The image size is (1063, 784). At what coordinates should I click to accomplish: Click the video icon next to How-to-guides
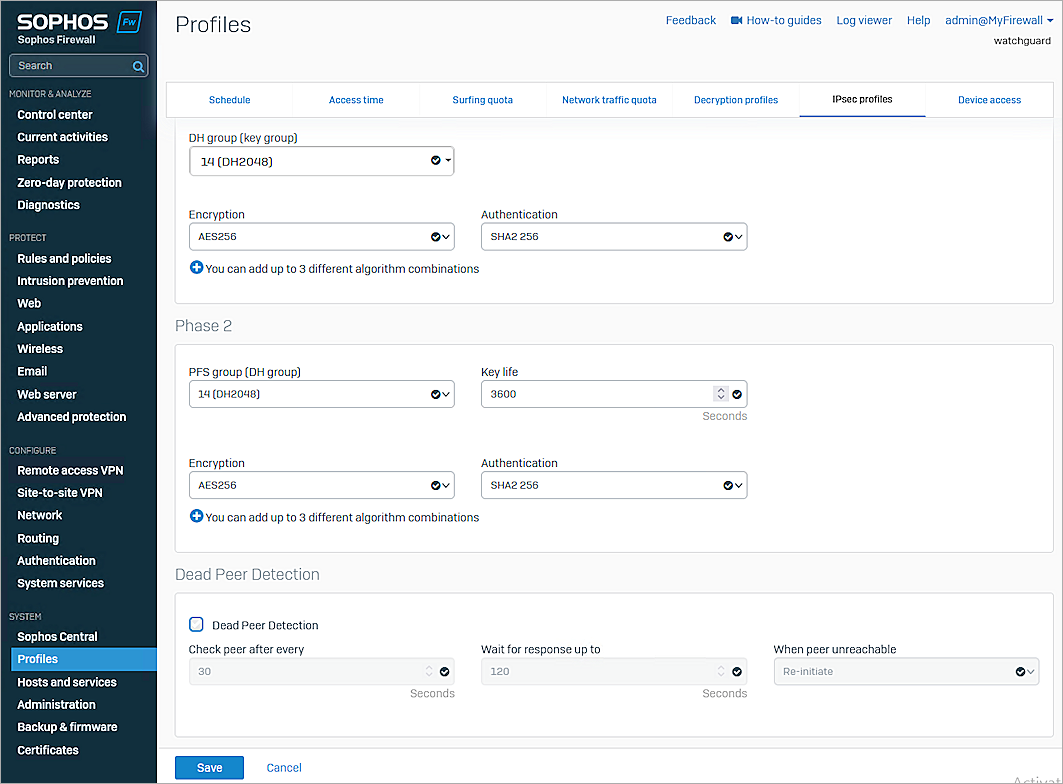[x=735, y=19]
